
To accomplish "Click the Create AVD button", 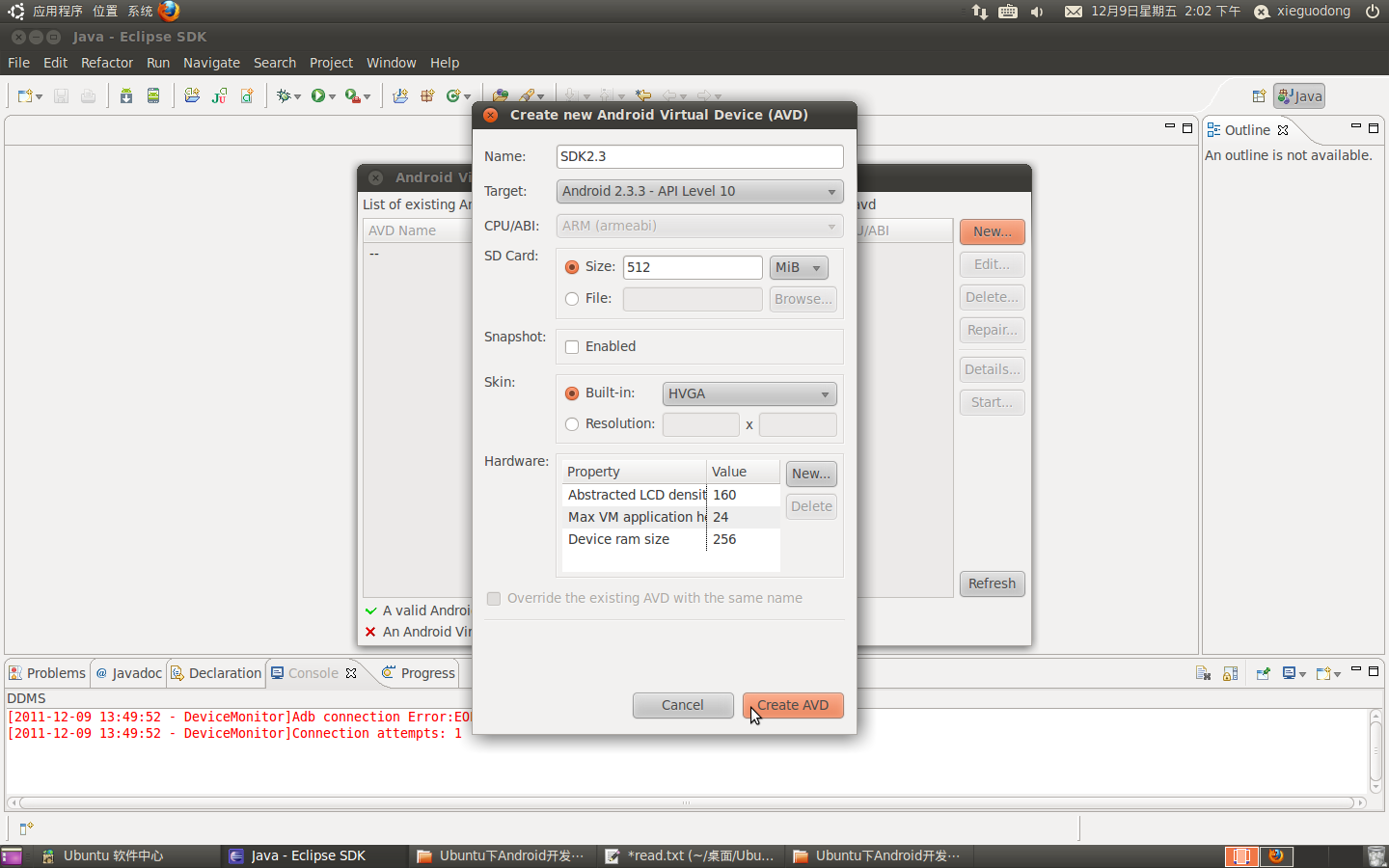I will [x=793, y=705].
